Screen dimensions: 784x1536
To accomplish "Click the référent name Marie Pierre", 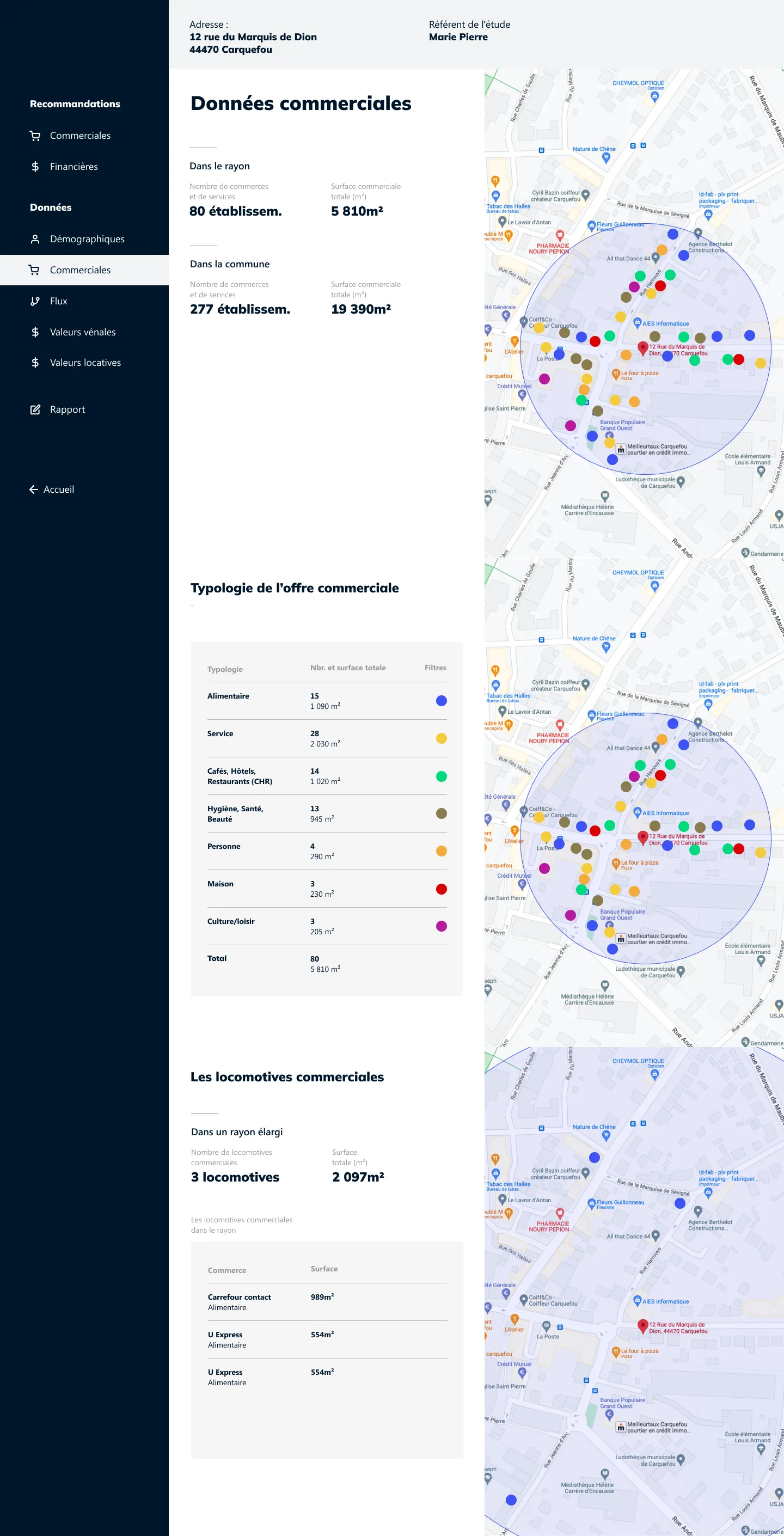I will pos(458,37).
